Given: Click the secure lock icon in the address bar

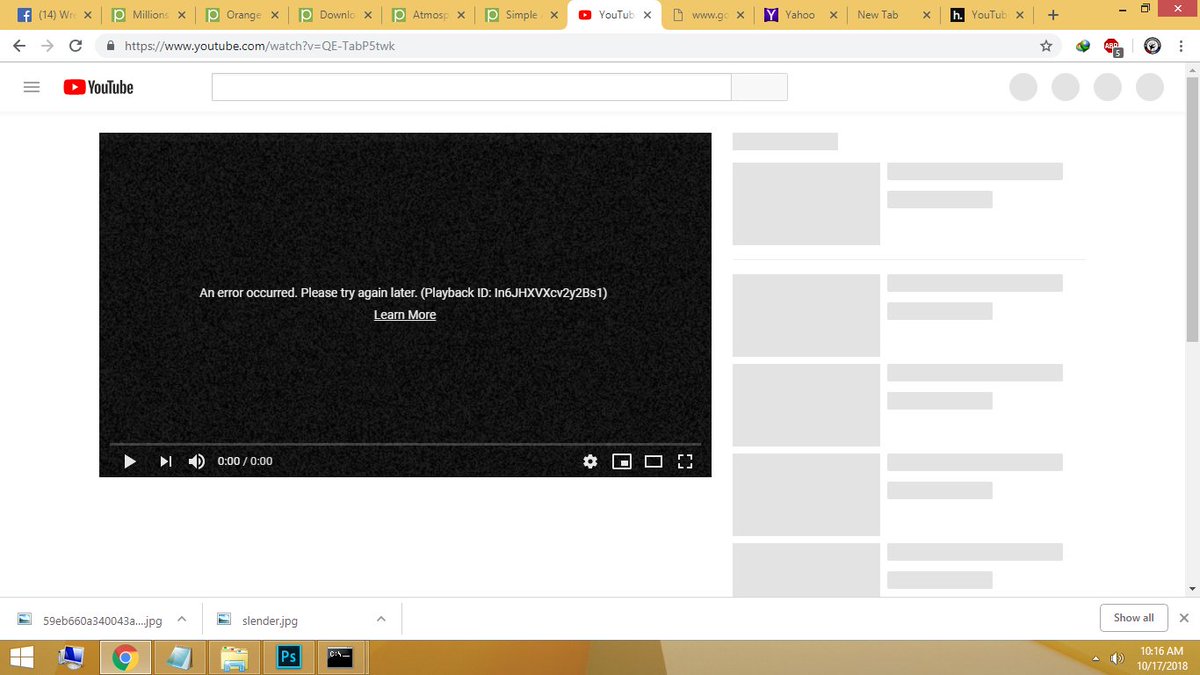Looking at the screenshot, I should point(111,46).
